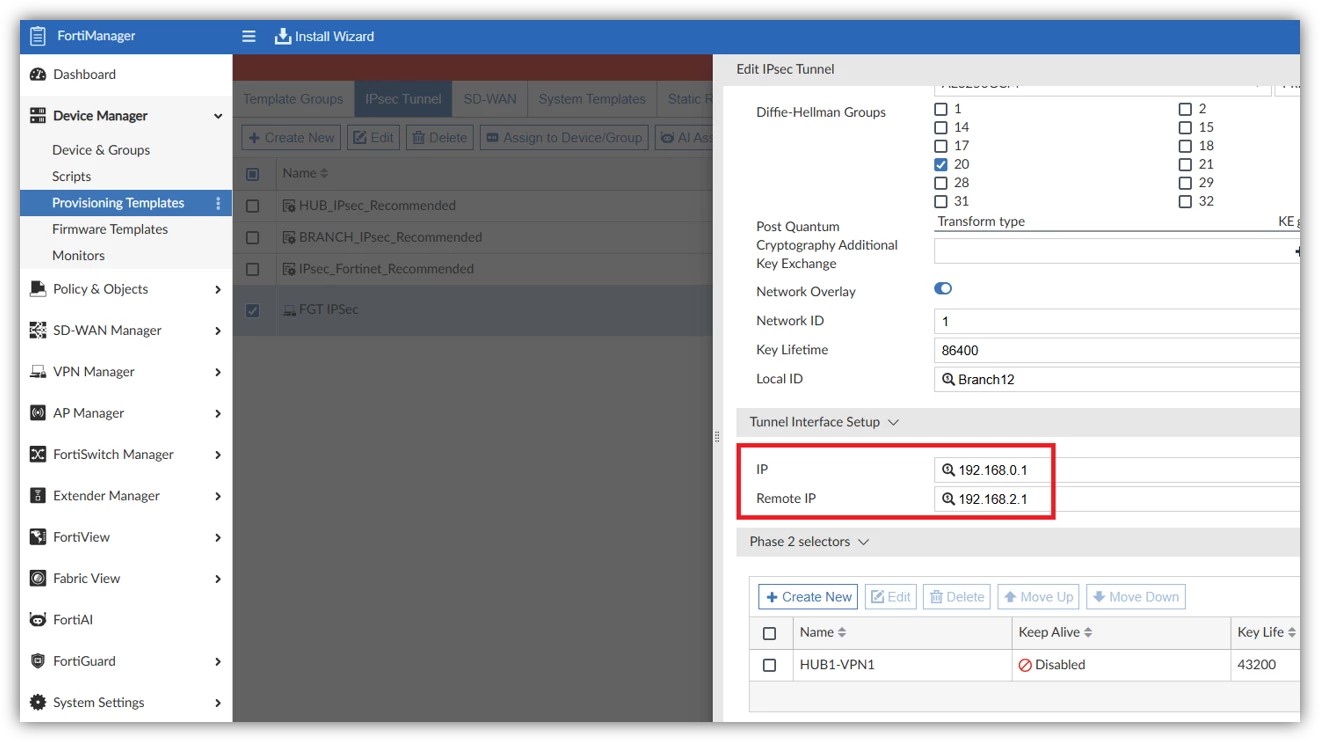Click the Local ID search icon
1320x742 pixels.
point(948,379)
